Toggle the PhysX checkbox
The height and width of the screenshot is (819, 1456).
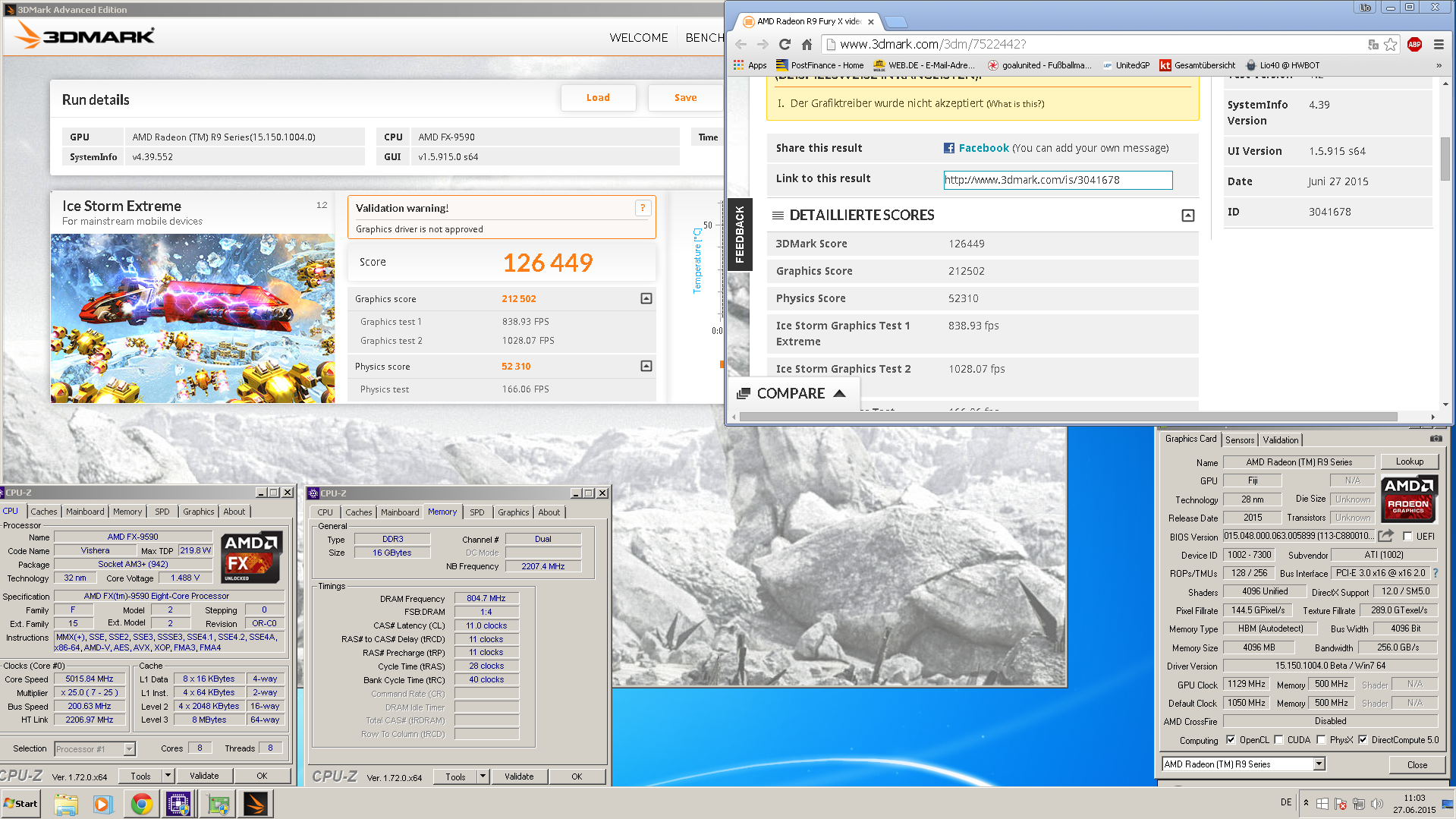click(x=1321, y=740)
